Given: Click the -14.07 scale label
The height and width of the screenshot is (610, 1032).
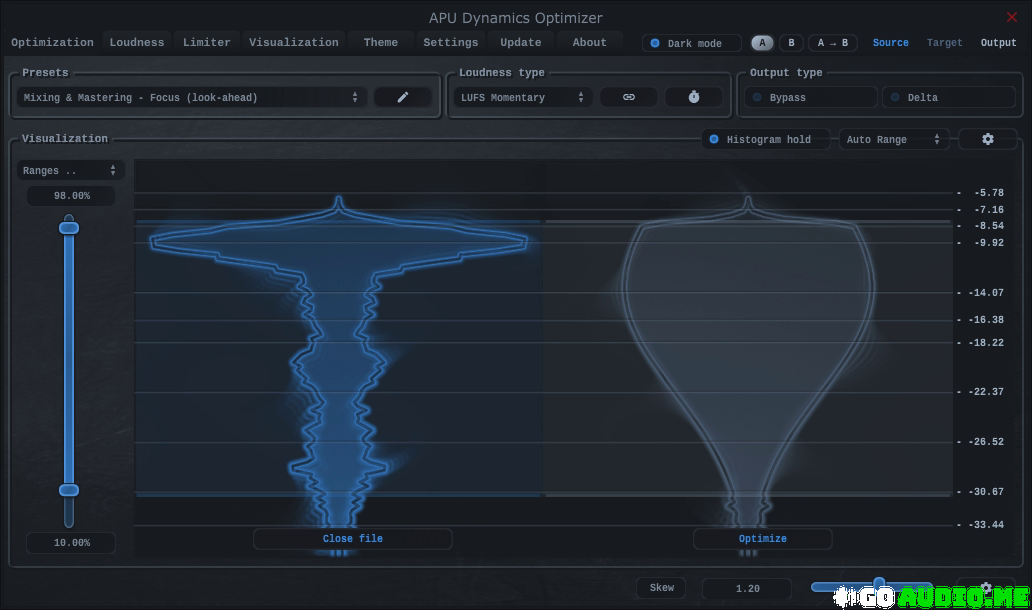Looking at the screenshot, I should pyautogui.click(x=986, y=293).
